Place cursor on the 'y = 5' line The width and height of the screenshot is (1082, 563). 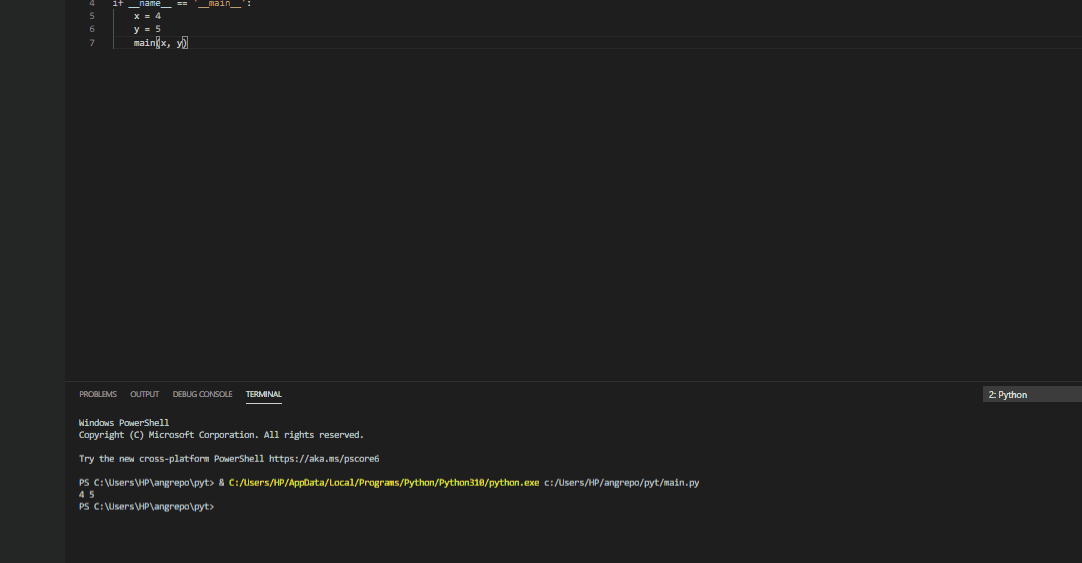[x=147, y=29]
